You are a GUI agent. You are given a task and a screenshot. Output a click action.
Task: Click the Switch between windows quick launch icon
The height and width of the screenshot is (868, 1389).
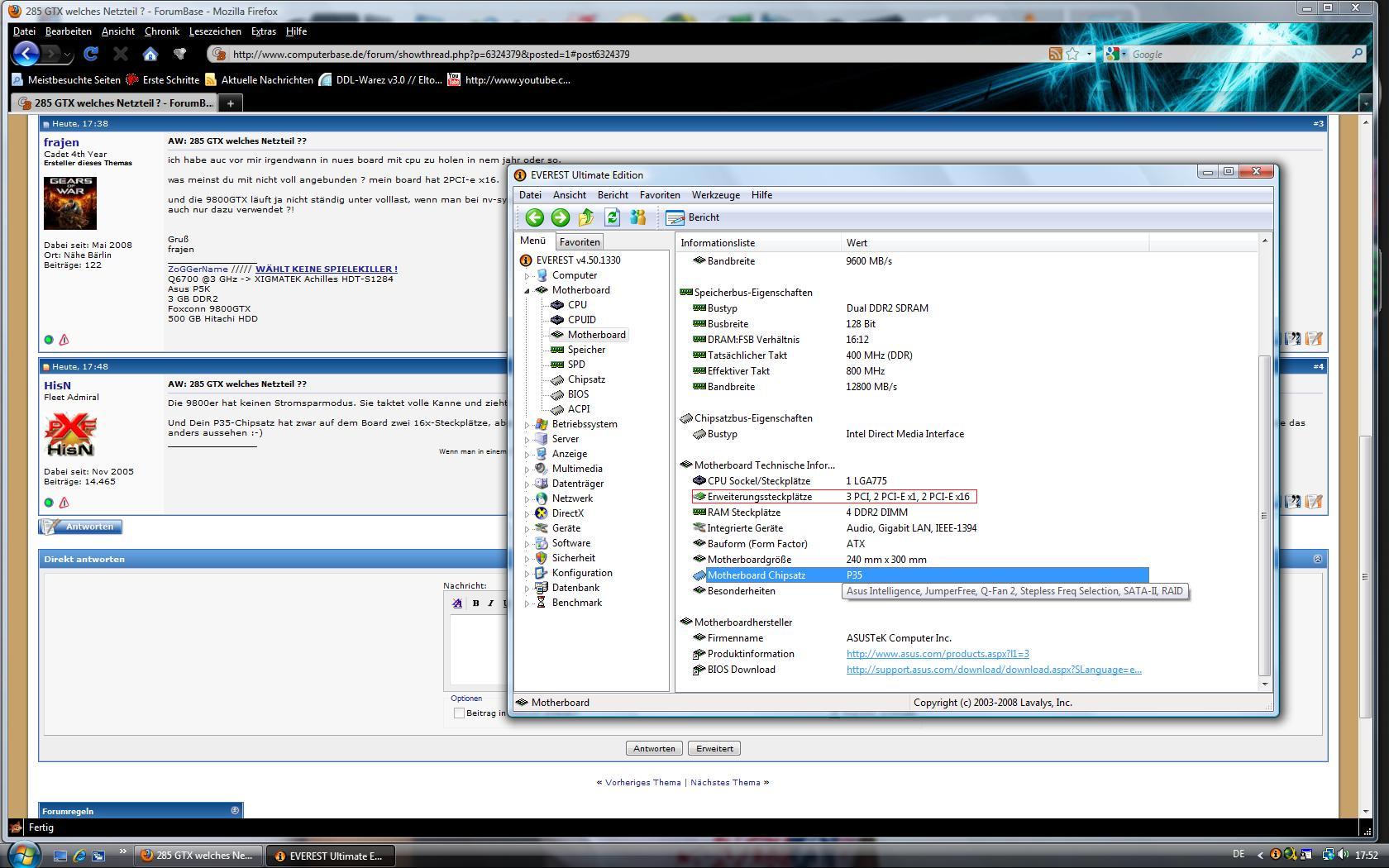point(98,856)
